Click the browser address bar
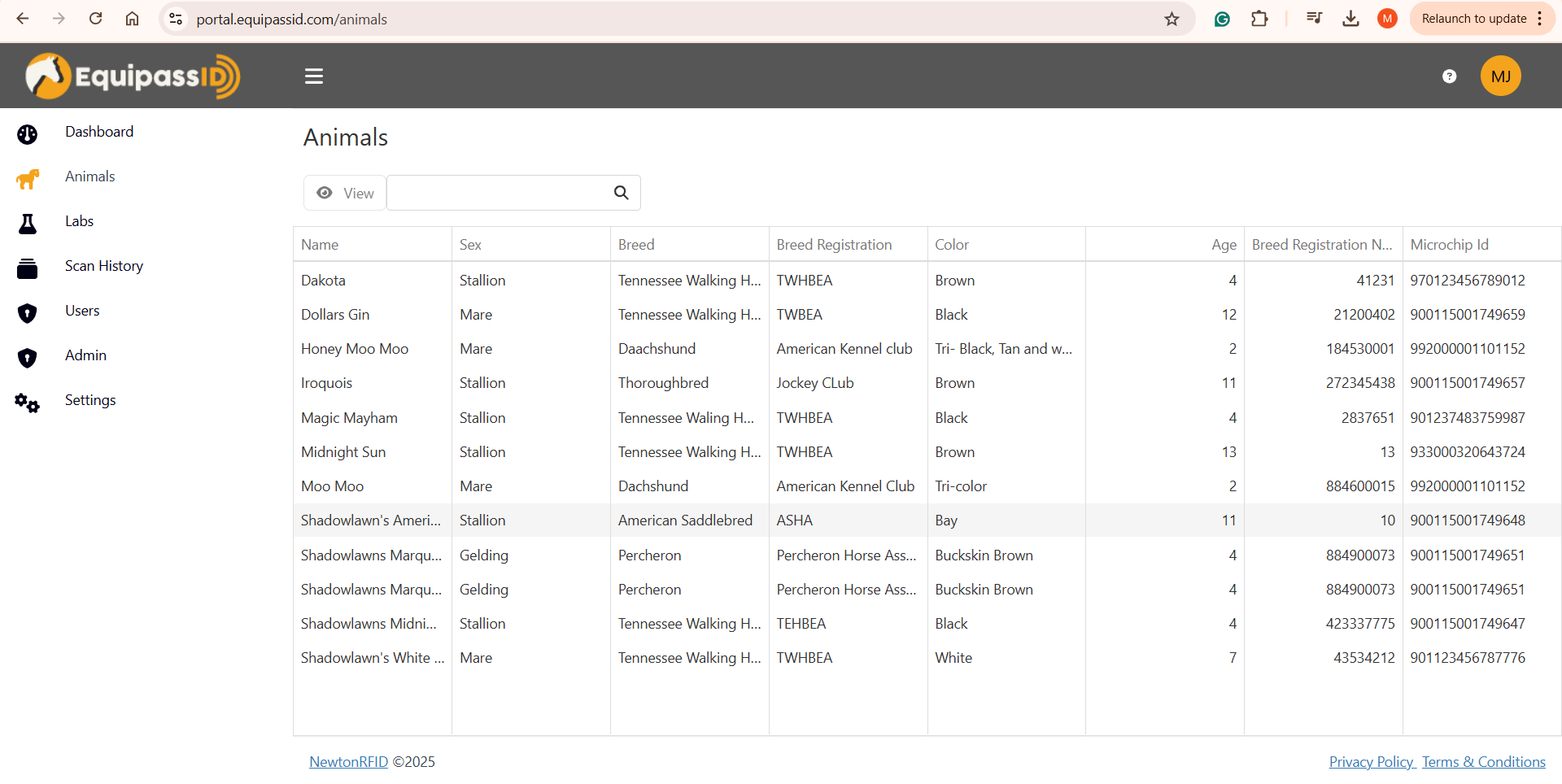This screenshot has width=1562, height=784. click(675, 19)
